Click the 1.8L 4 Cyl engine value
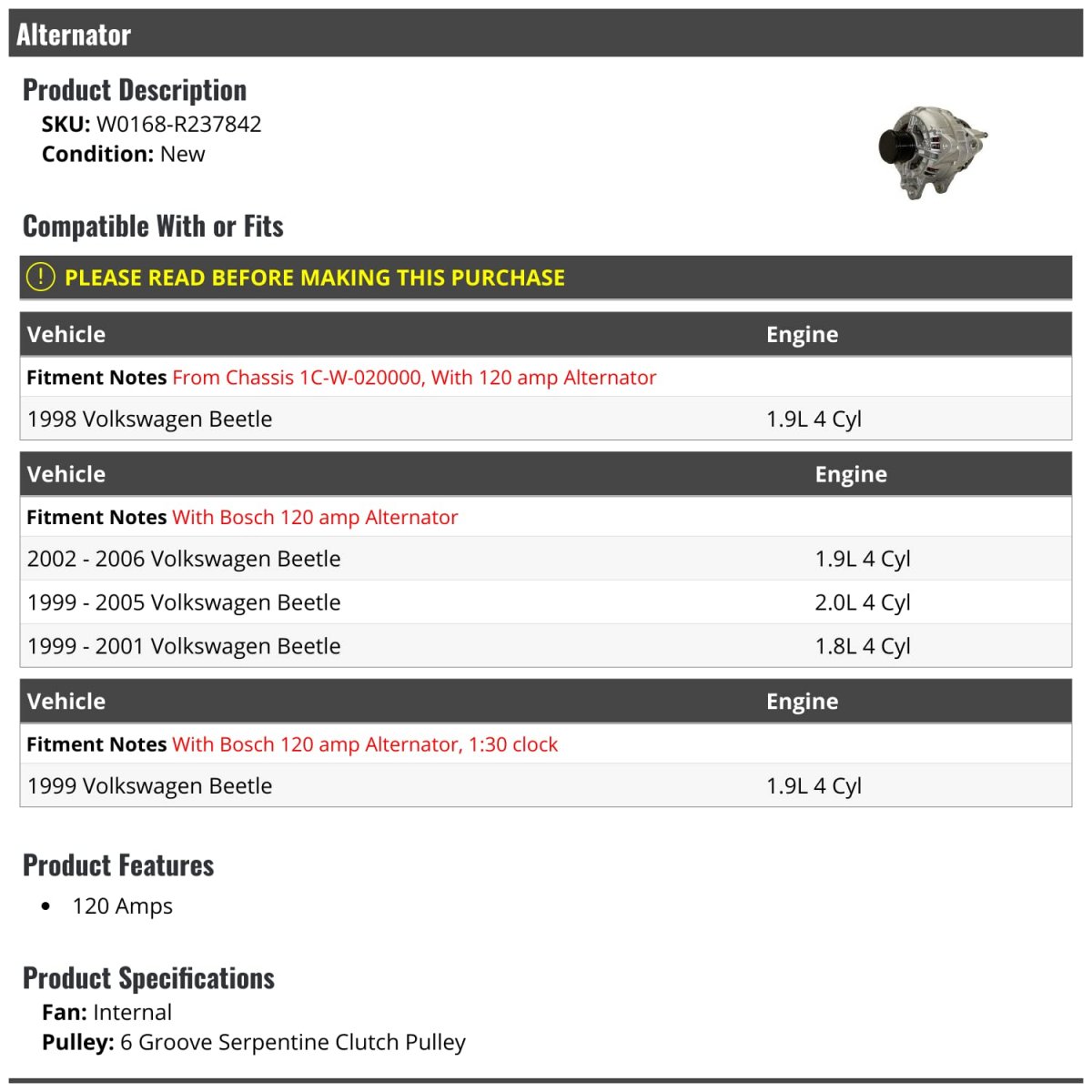The width and height of the screenshot is (1092, 1092). pyautogui.click(x=863, y=646)
